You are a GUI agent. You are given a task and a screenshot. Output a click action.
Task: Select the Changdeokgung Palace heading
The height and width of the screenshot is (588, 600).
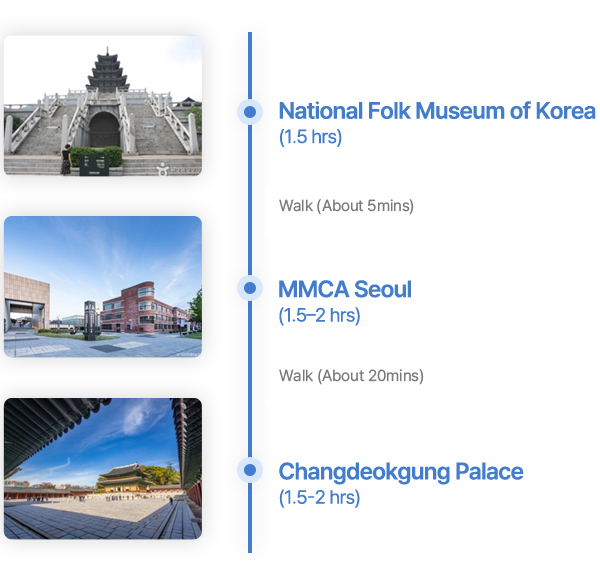point(400,471)
